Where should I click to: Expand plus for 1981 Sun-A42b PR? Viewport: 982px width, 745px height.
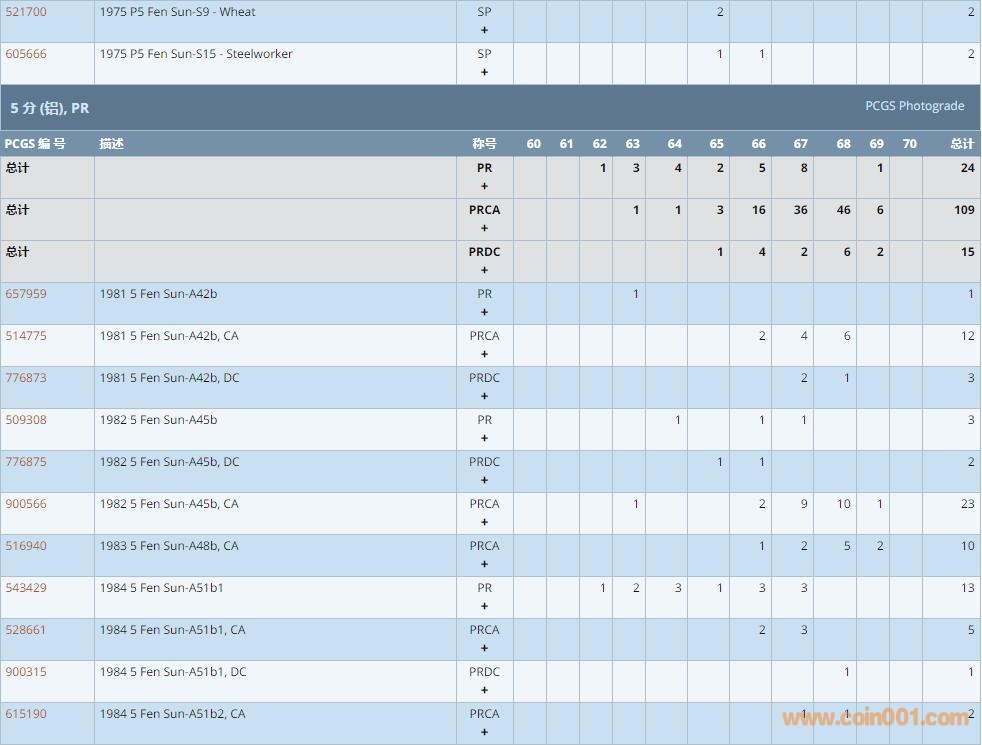point(484,312)
